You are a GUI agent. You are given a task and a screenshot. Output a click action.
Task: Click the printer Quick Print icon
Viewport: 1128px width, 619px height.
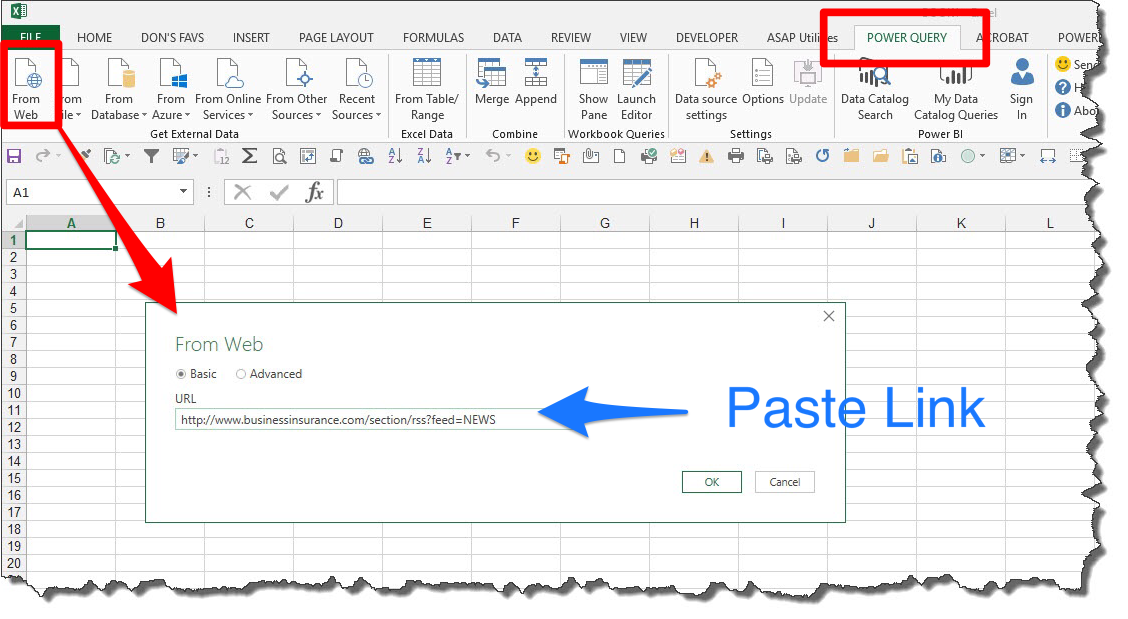point(735,155)
